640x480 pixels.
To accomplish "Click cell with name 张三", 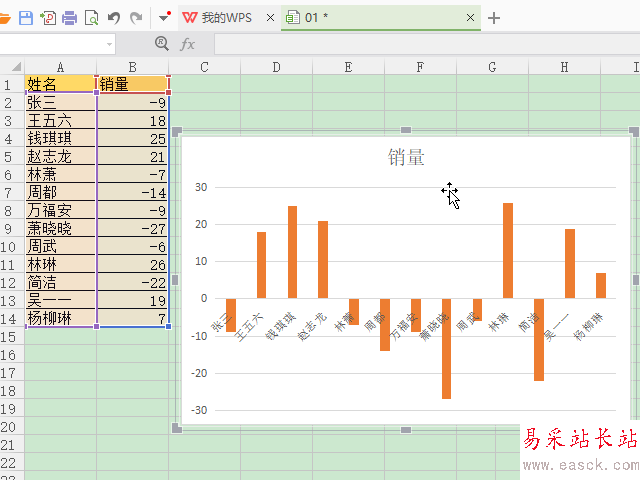I will 60,102.
